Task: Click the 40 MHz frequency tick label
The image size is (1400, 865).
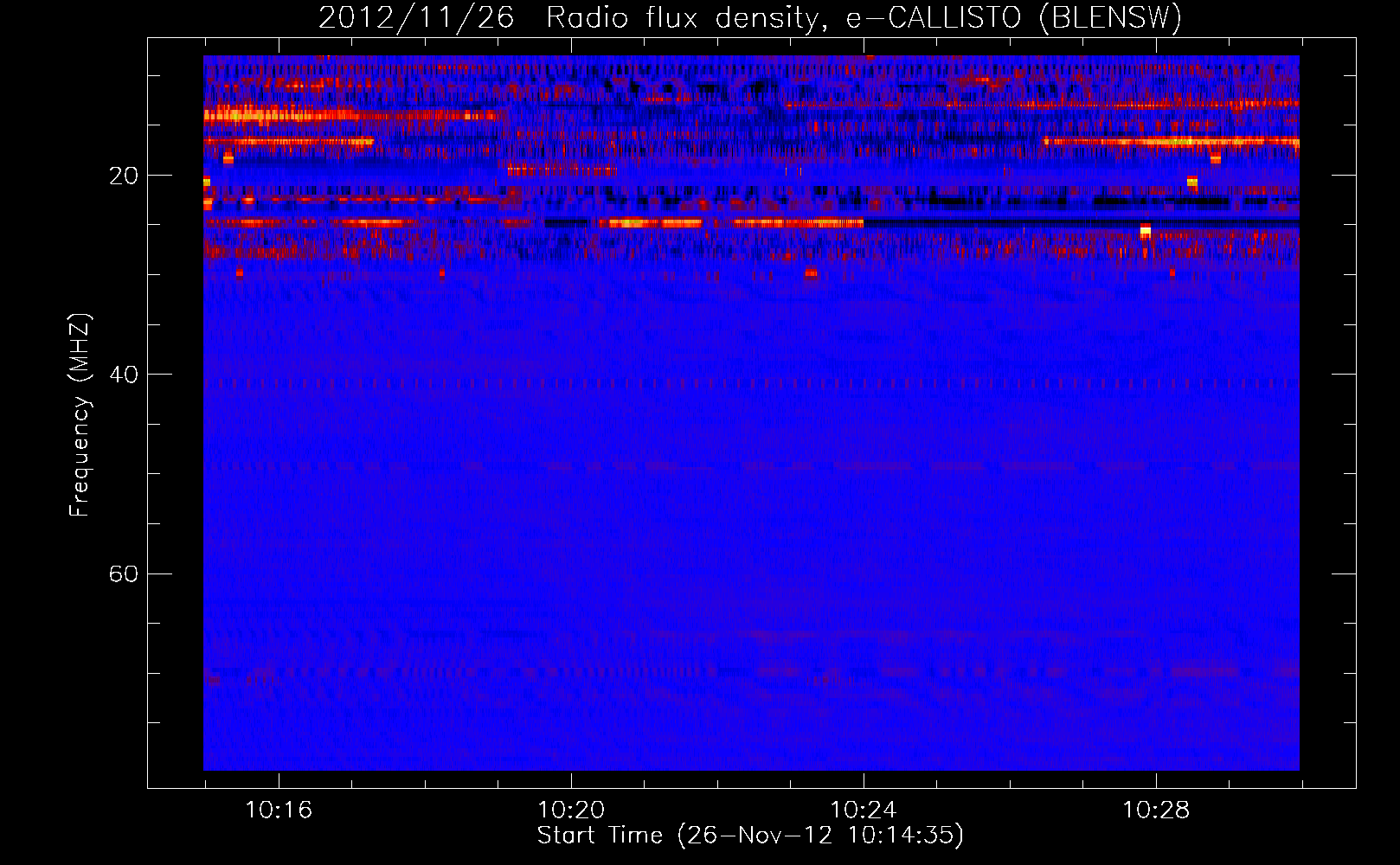Action: (x=124, y=375)
